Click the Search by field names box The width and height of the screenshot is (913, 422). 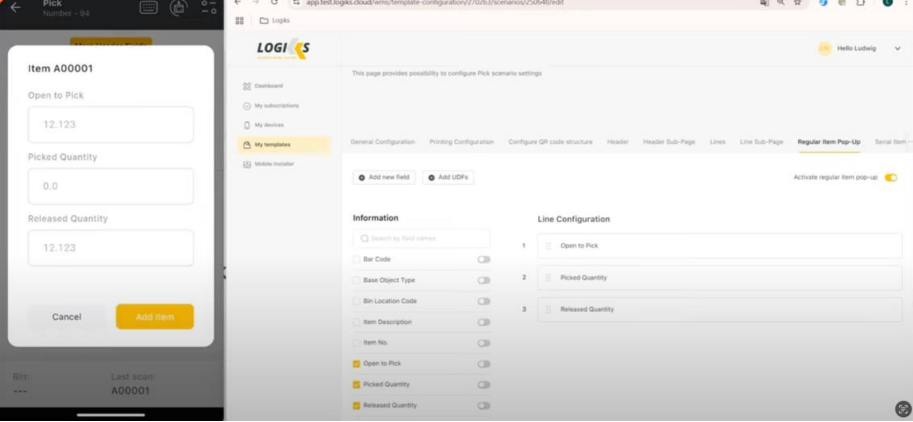422,239
